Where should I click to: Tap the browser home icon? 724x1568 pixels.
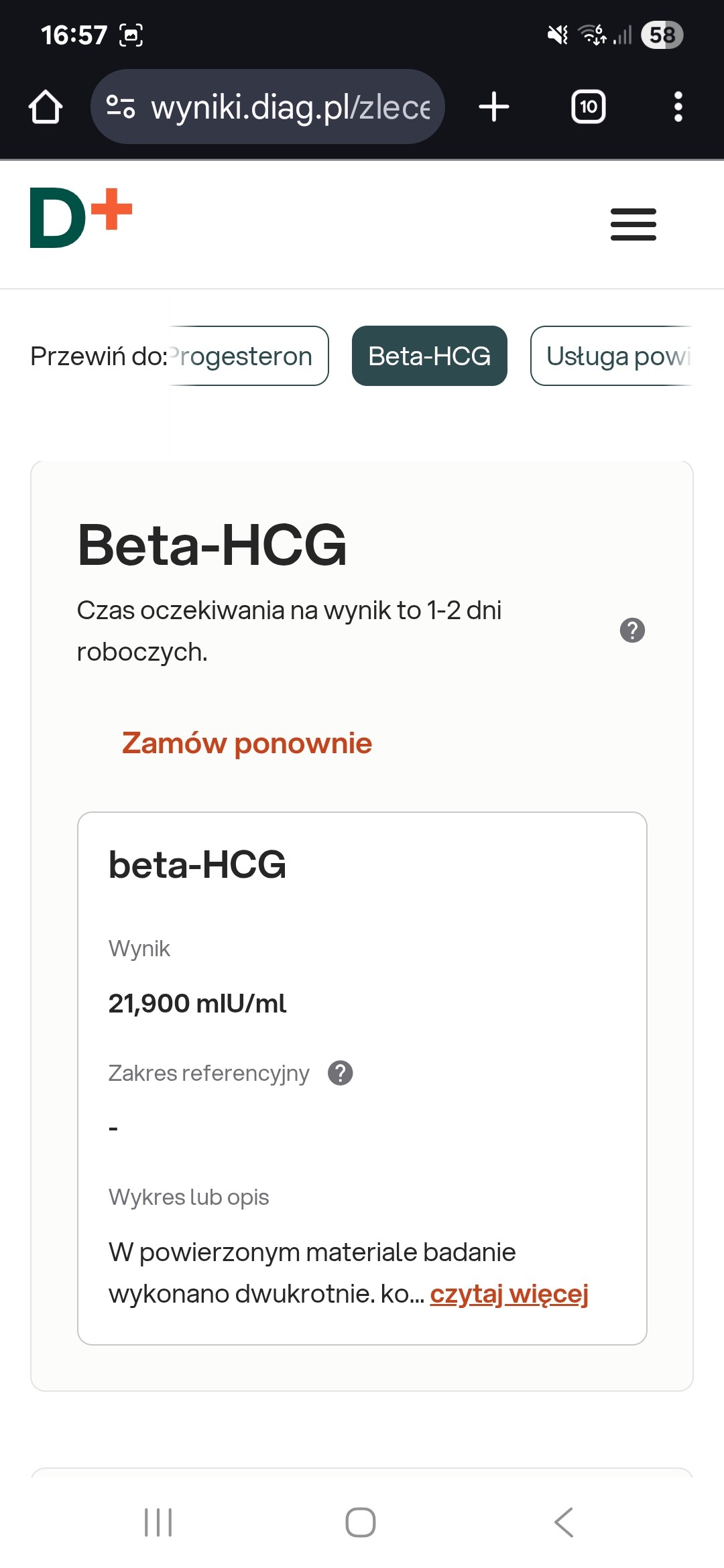click(x=46, y=107)
